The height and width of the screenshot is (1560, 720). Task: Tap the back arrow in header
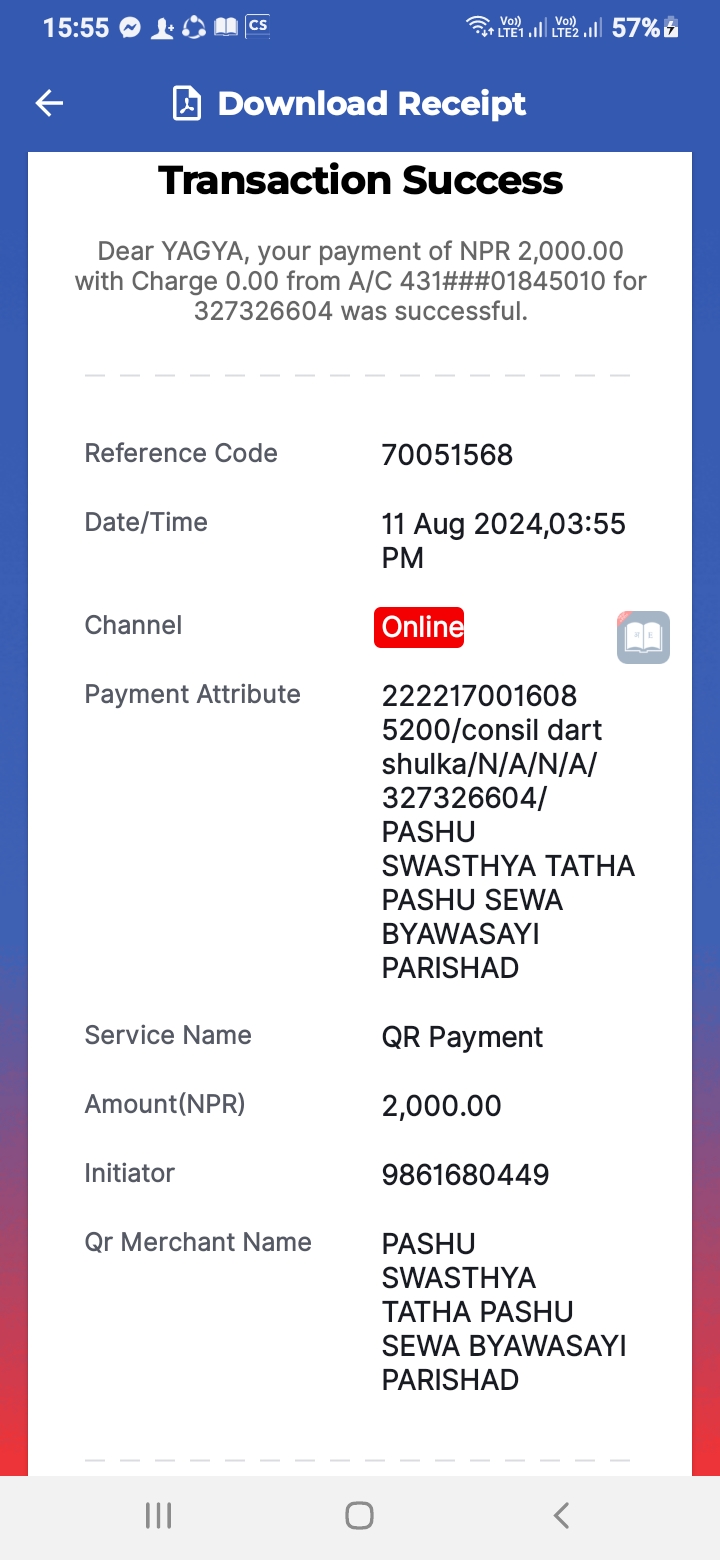49,103
